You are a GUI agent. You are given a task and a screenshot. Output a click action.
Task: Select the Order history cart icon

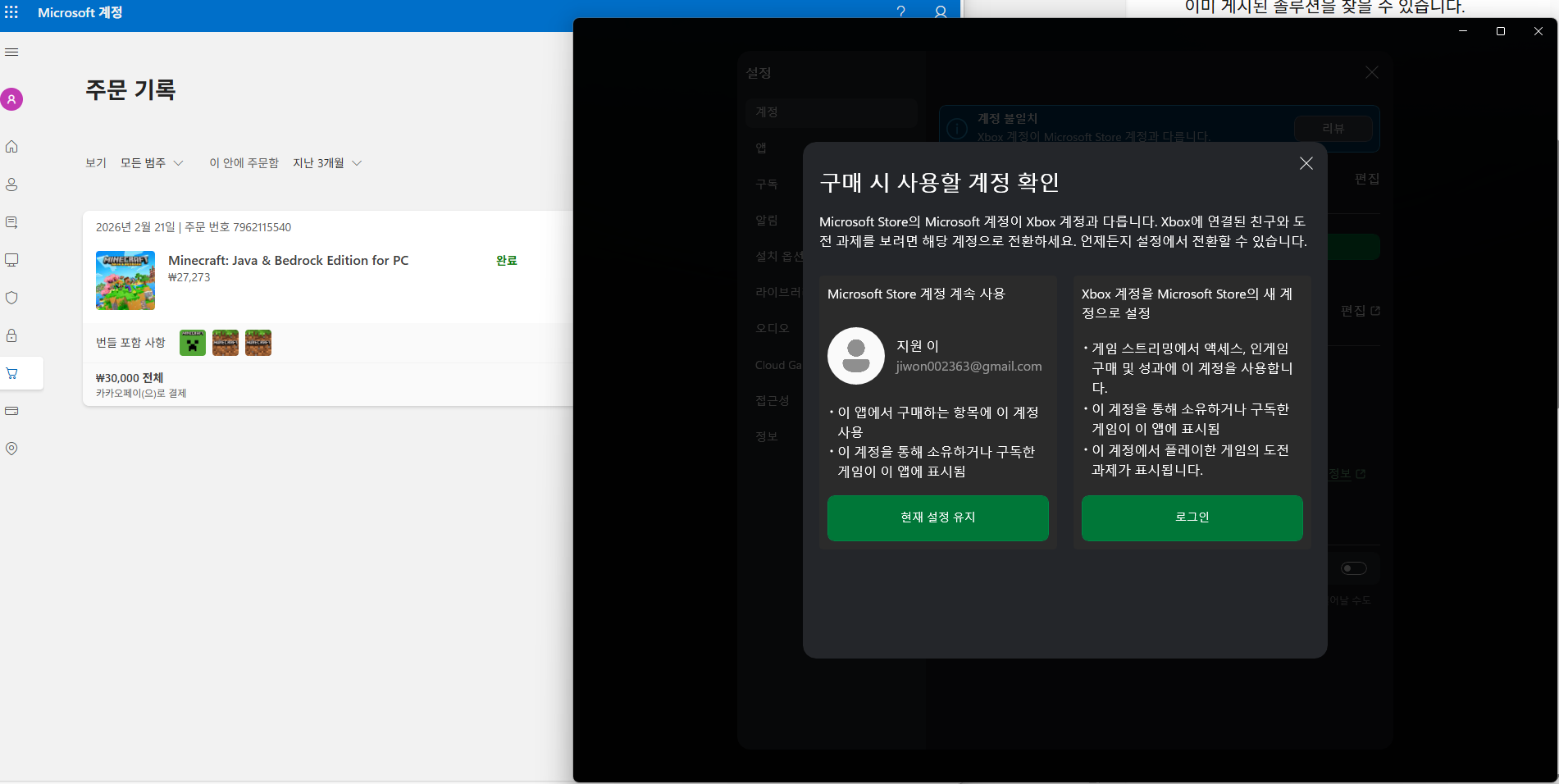(11, 373)
